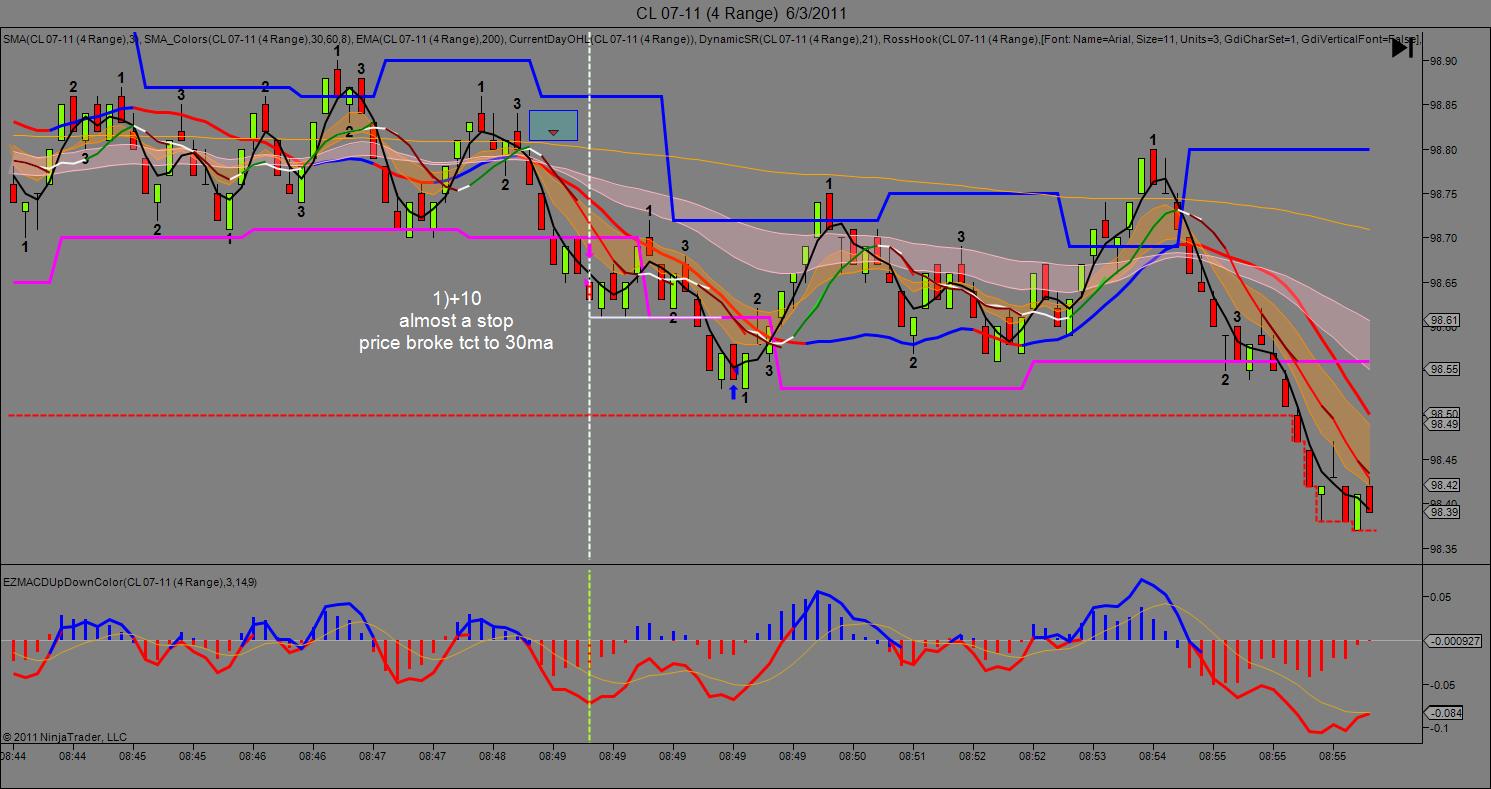Click the SMA_Colors indicator label
This screenshot has width=1491, height=789.
tap(248, 39)
